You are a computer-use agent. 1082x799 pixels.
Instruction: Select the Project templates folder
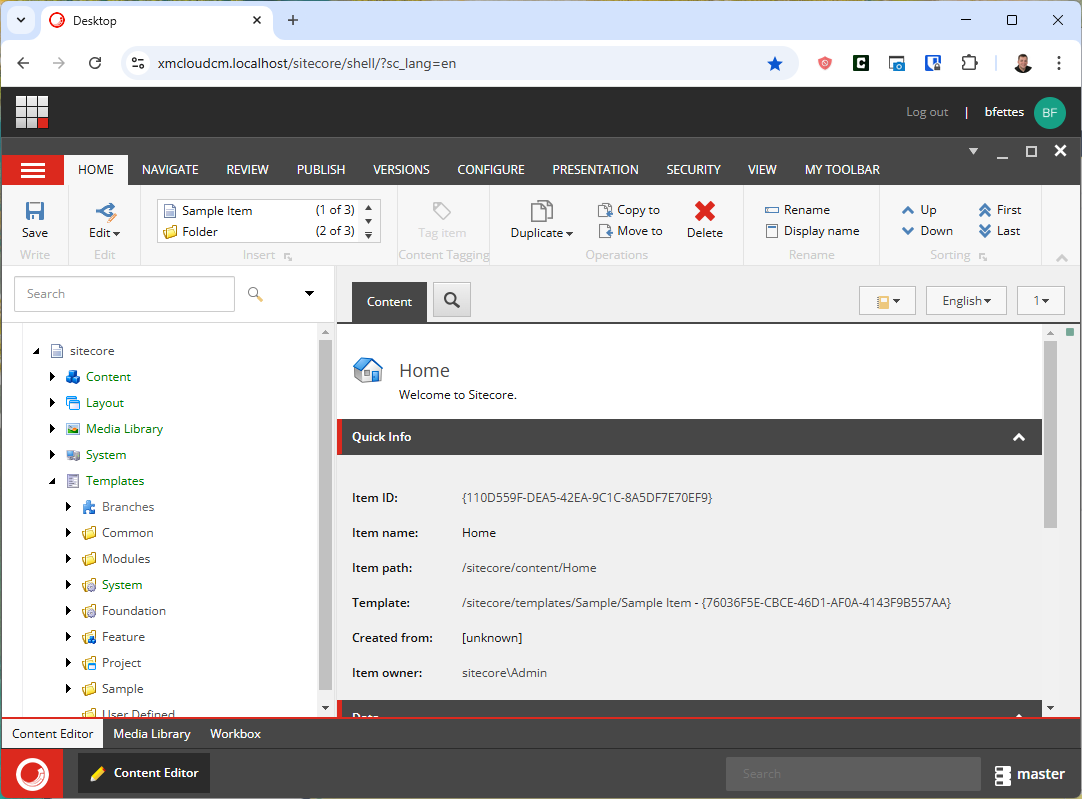[121, 663]
